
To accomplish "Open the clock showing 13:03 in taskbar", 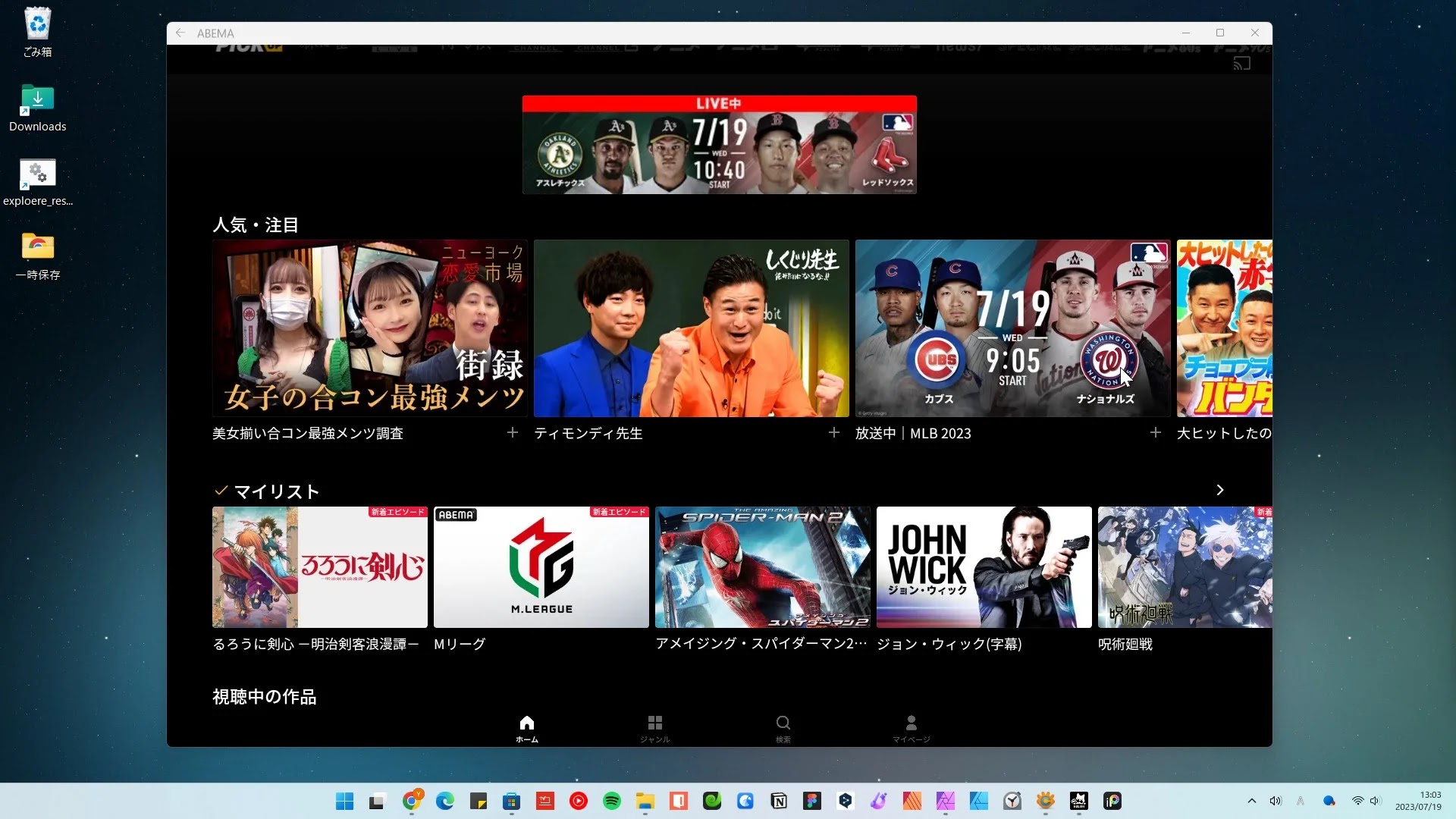I will click(1419, 801).
